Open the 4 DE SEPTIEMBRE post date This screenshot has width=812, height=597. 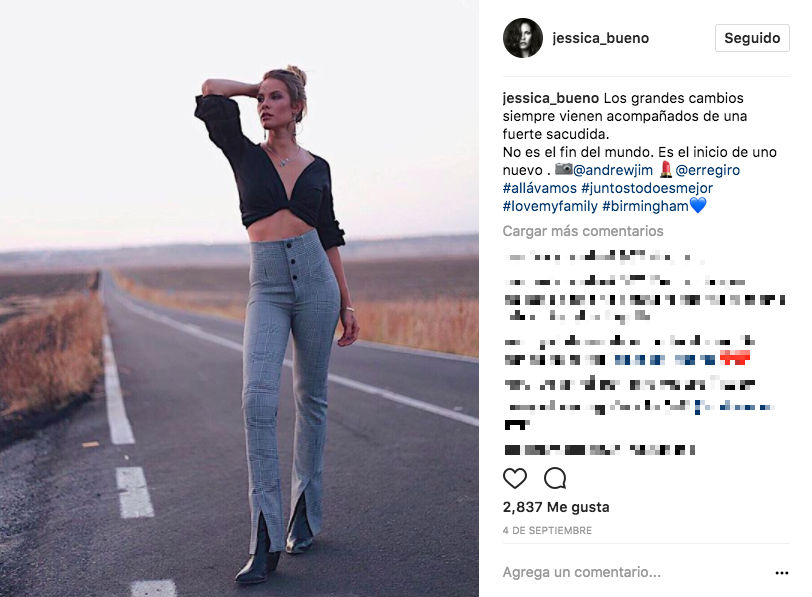(547, 530)
